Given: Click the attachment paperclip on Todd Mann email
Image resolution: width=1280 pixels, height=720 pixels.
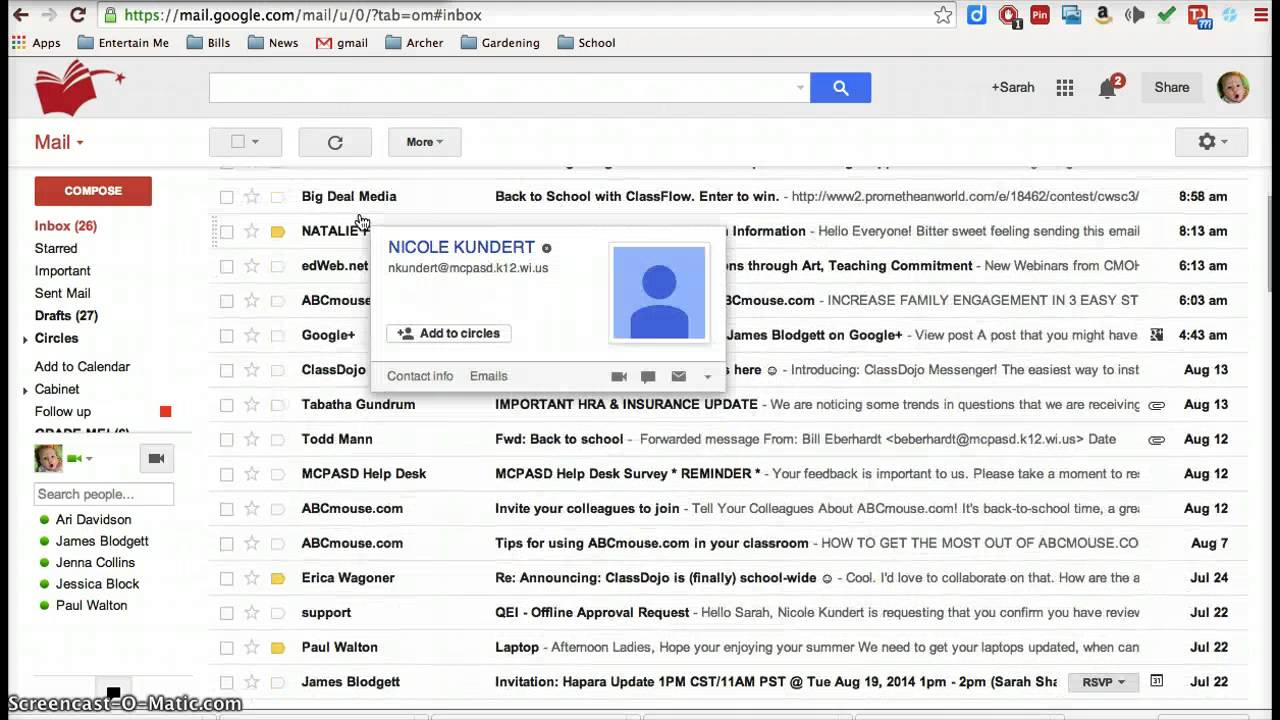Looking at the screenshot, I should coord(1156,439).
